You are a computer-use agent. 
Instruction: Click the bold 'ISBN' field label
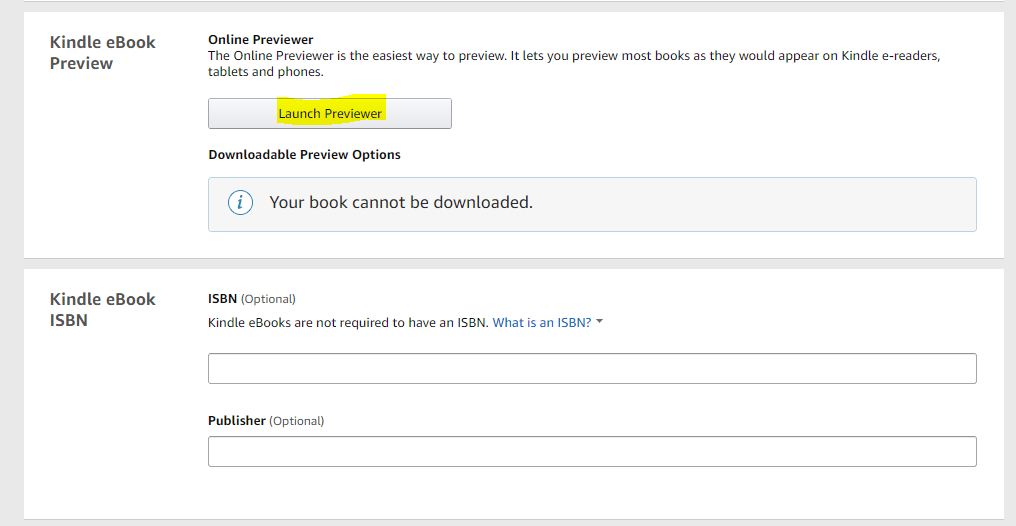coord(222,298)
